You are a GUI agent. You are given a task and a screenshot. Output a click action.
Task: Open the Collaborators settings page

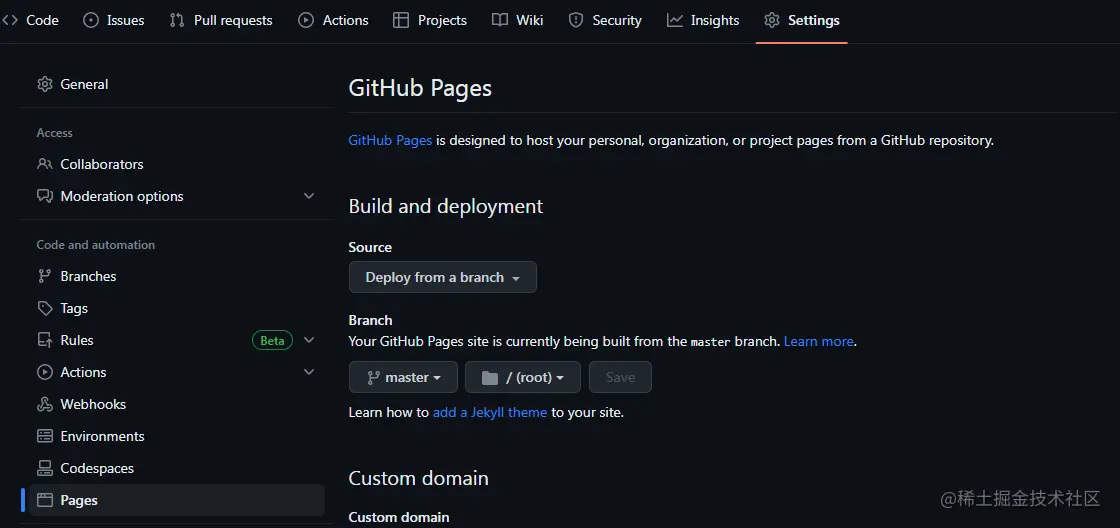(174, 164)
